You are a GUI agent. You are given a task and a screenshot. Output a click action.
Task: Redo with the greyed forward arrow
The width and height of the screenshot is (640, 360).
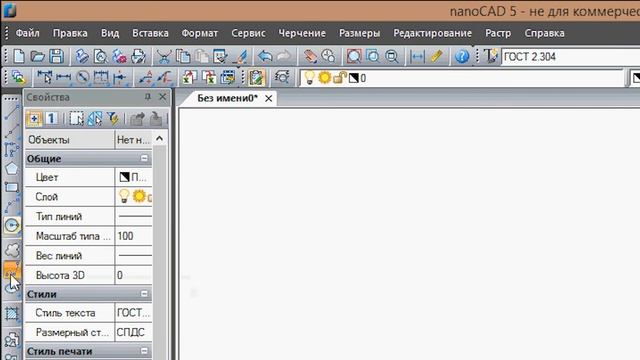284,56
